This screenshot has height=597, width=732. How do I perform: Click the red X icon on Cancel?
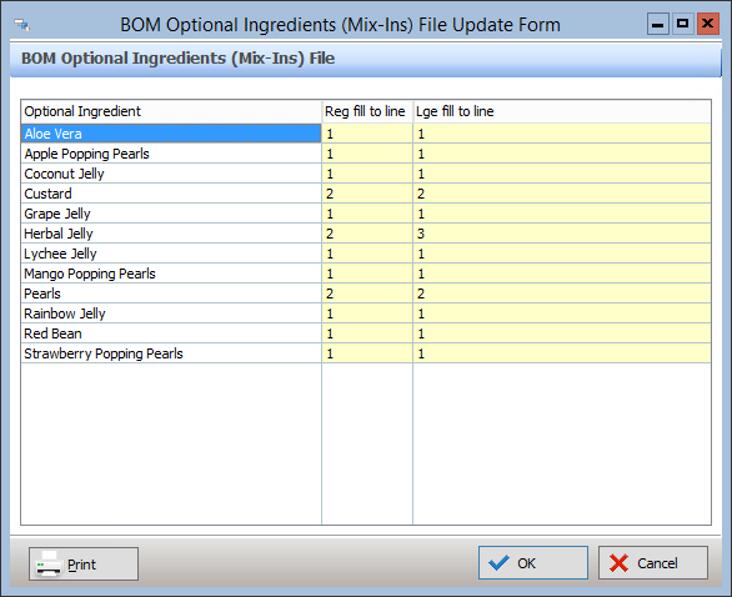pyautogui.click(x=618, y=563)
